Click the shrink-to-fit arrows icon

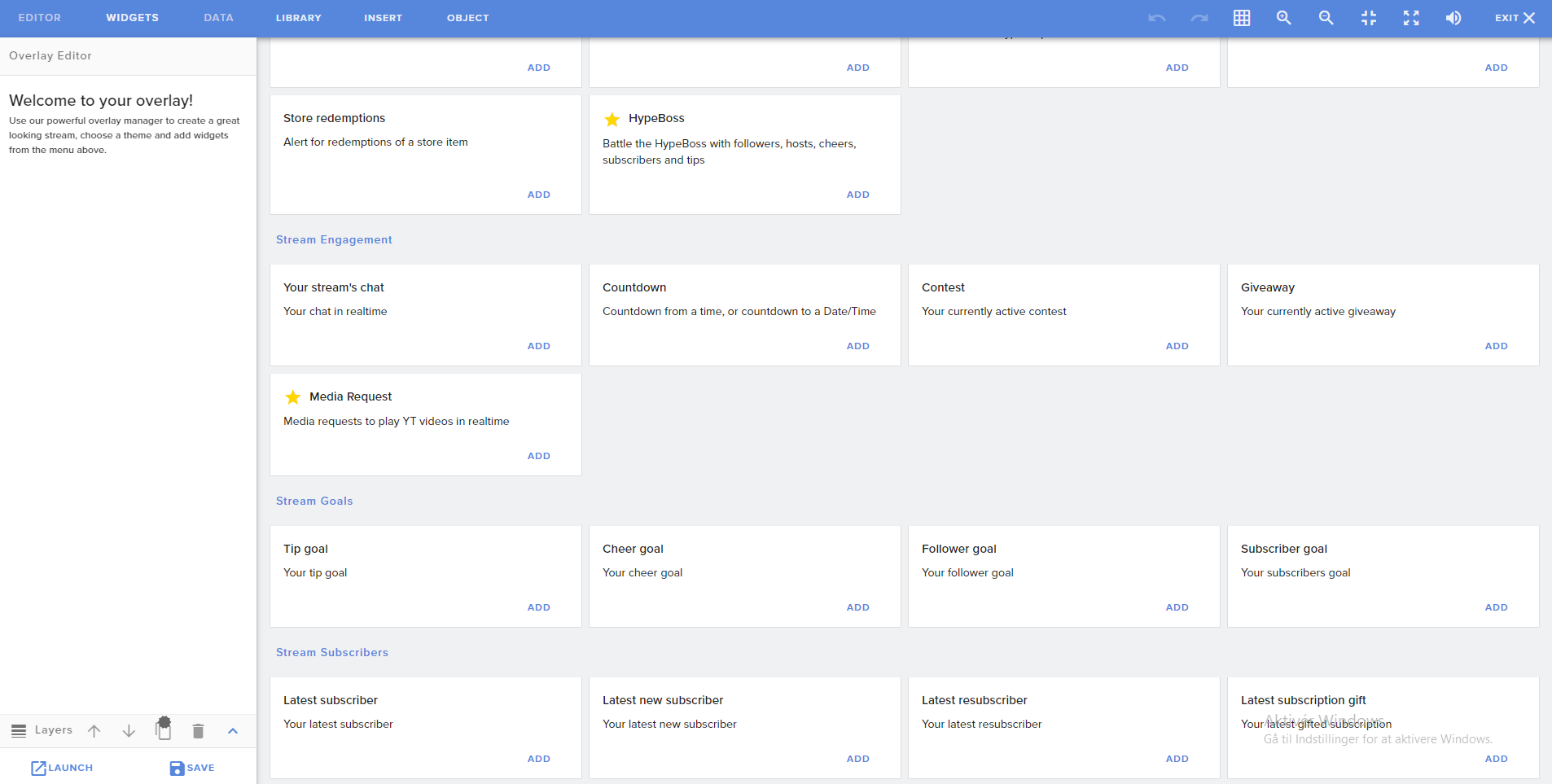point(1368,18)
